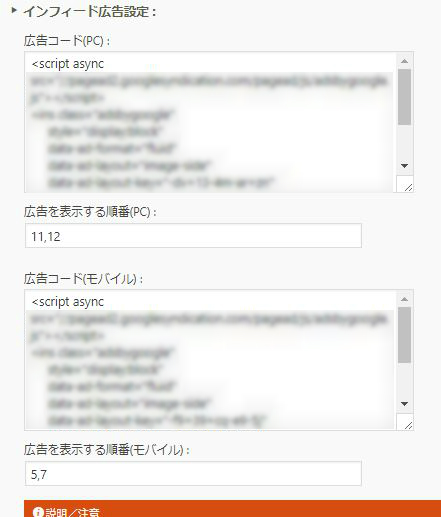Click inside the 広告コード(モバイル) textarea

(211, 360)
